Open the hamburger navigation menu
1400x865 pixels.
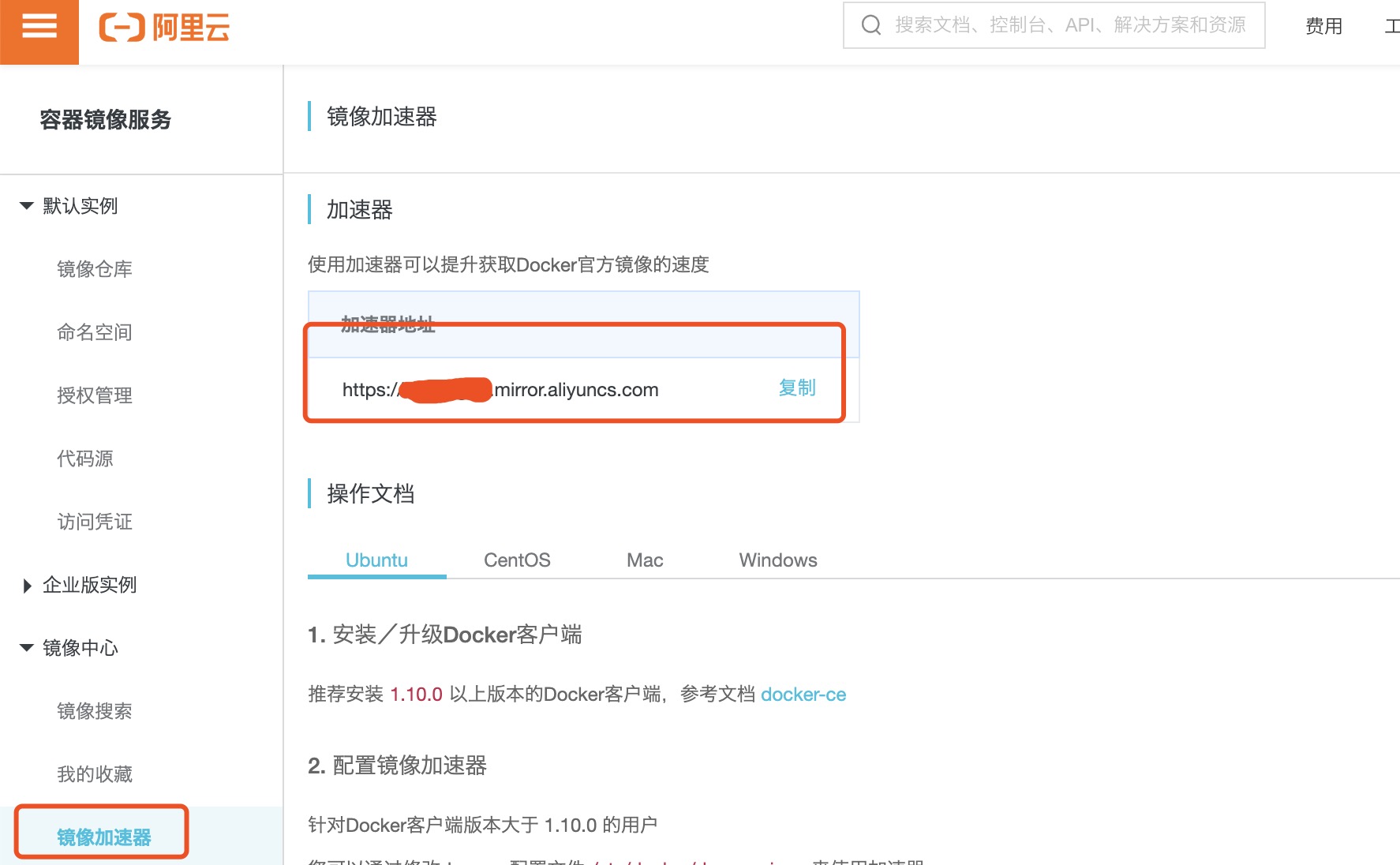click(x=39, y=24)
